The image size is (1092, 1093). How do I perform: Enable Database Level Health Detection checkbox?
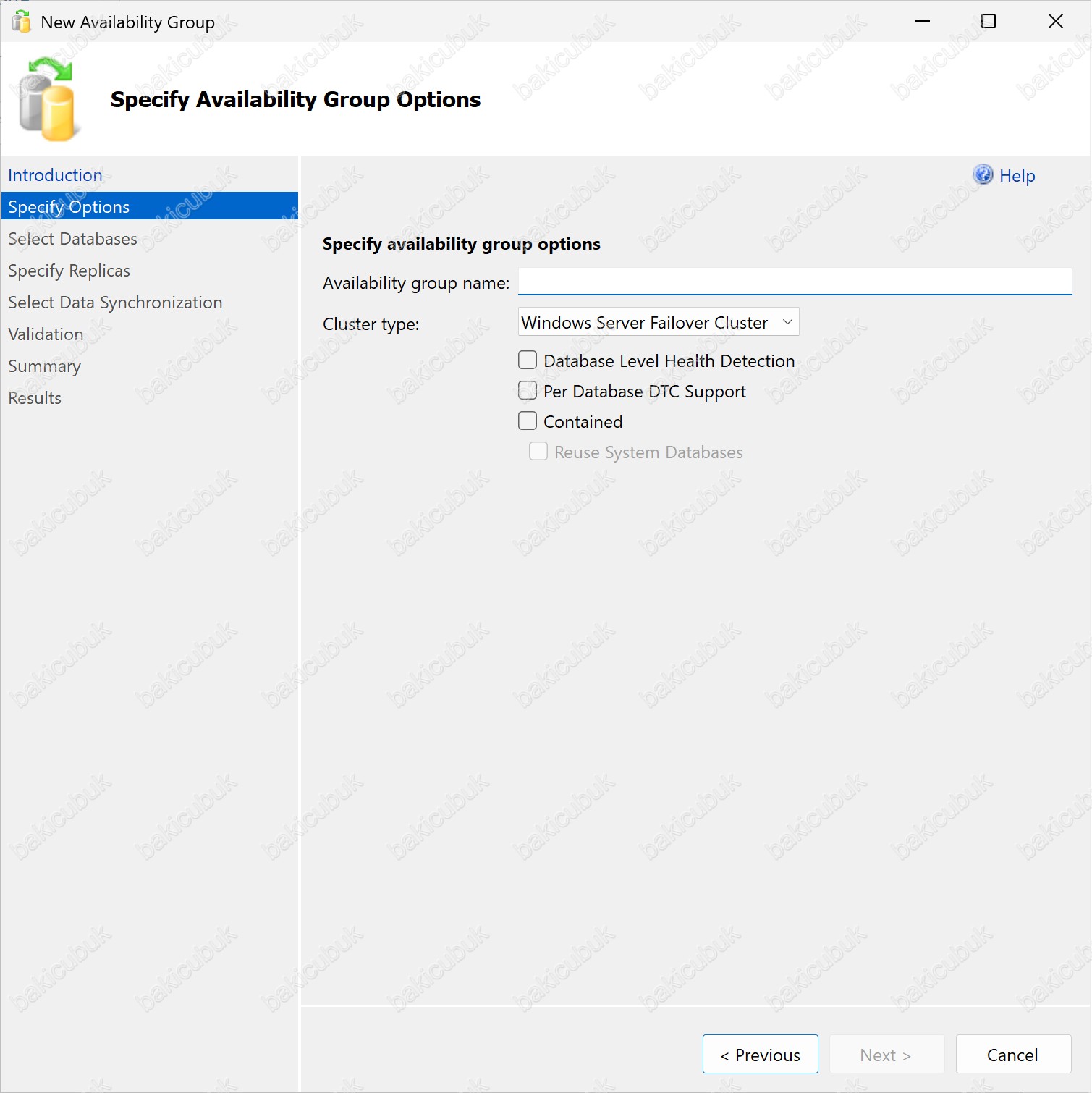[528, 360]
